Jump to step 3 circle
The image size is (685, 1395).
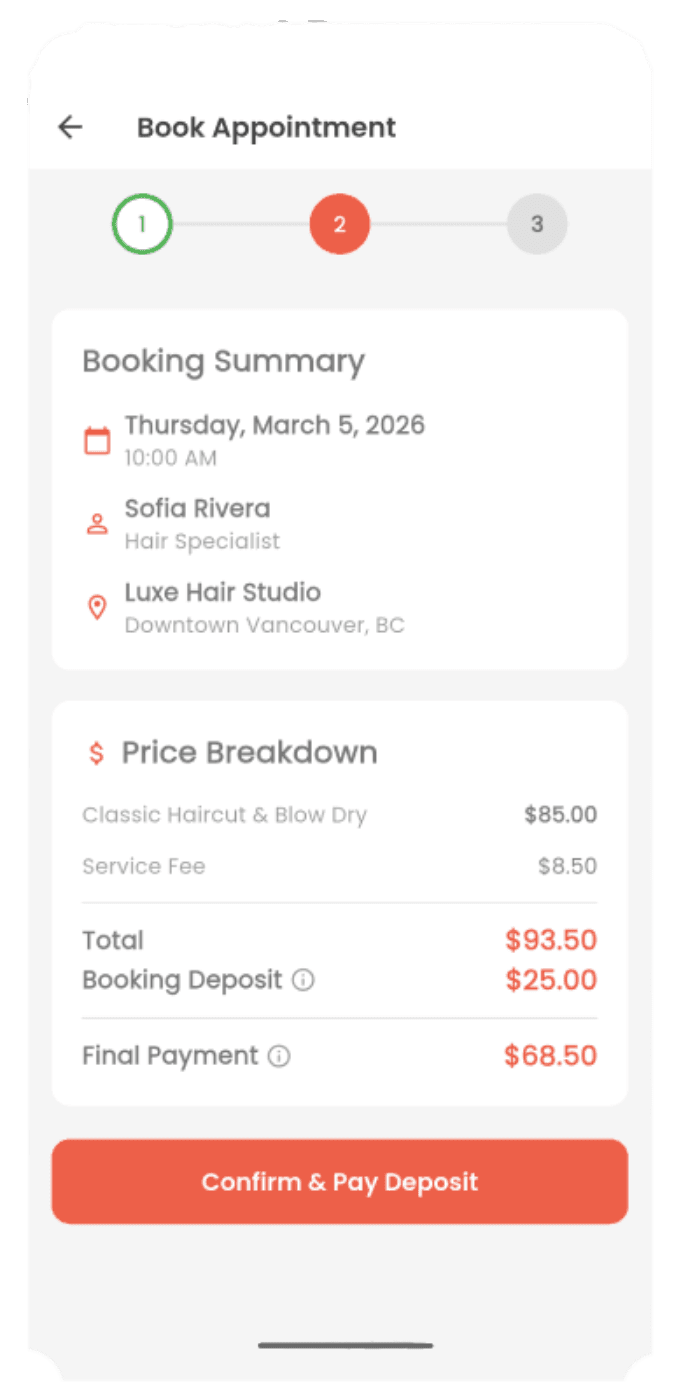tap(537, 224)
